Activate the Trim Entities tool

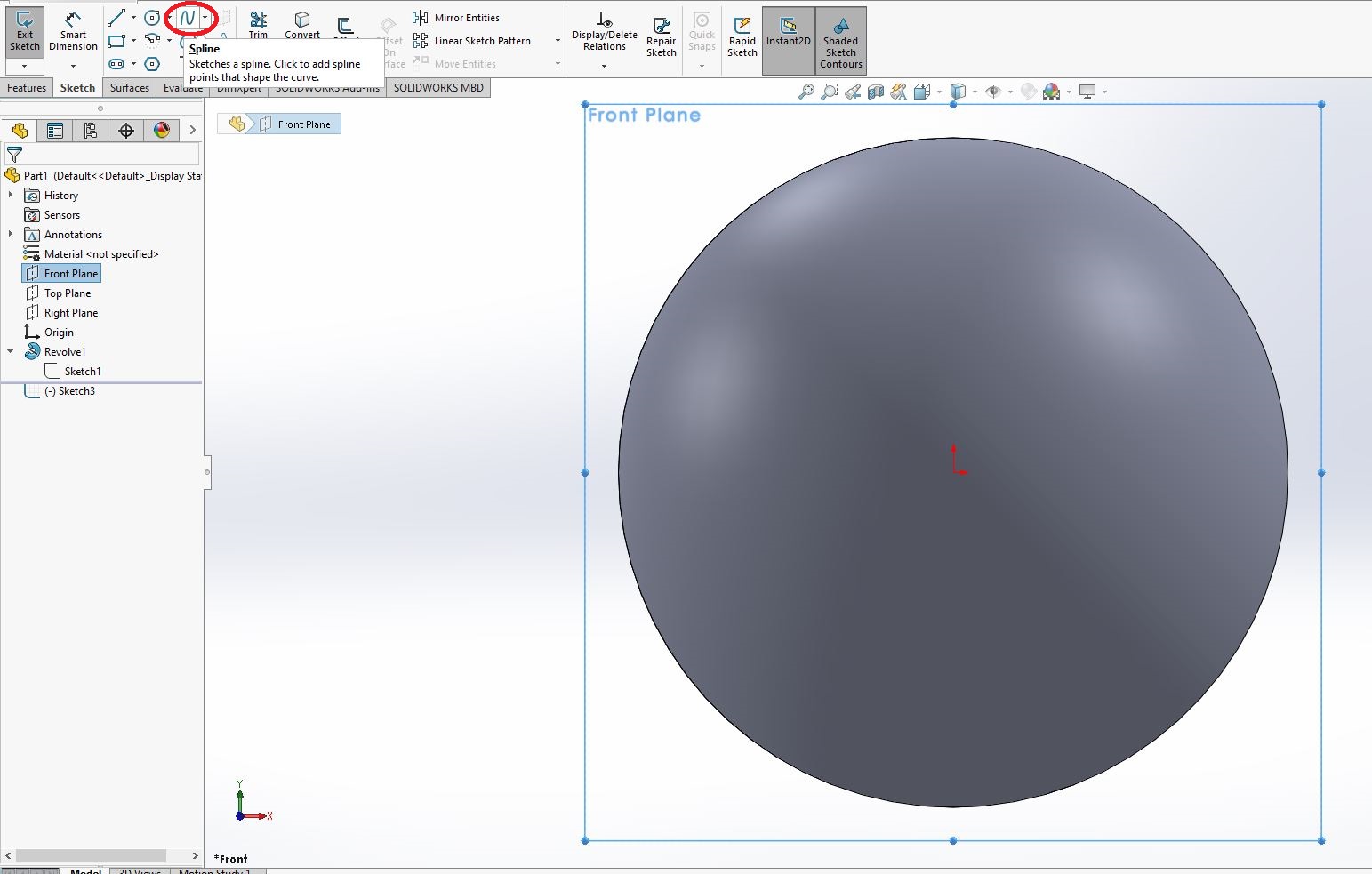tap(258, 24)
